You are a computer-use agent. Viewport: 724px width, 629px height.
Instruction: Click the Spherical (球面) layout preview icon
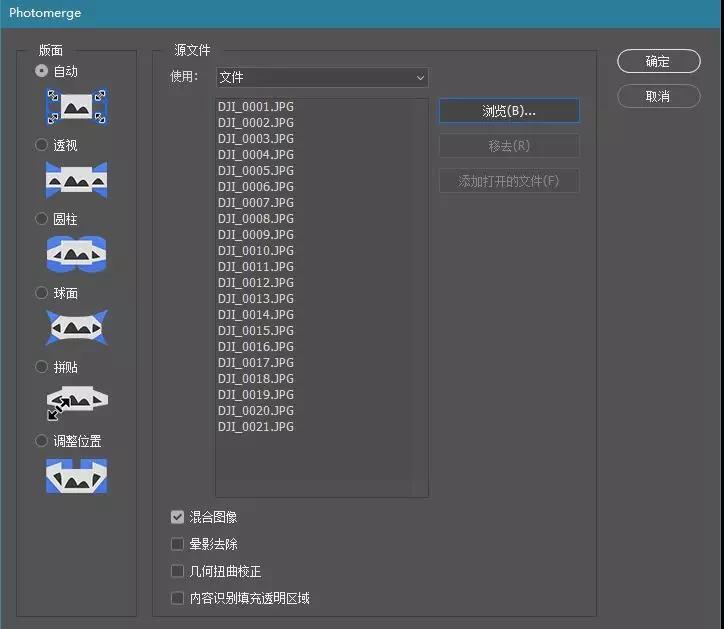pos(77,327)
